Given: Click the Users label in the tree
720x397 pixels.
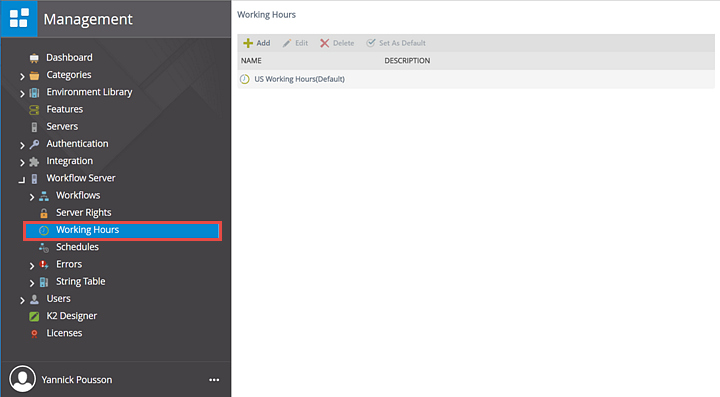Looking at the screenshot, I should [x=58, y=298].
